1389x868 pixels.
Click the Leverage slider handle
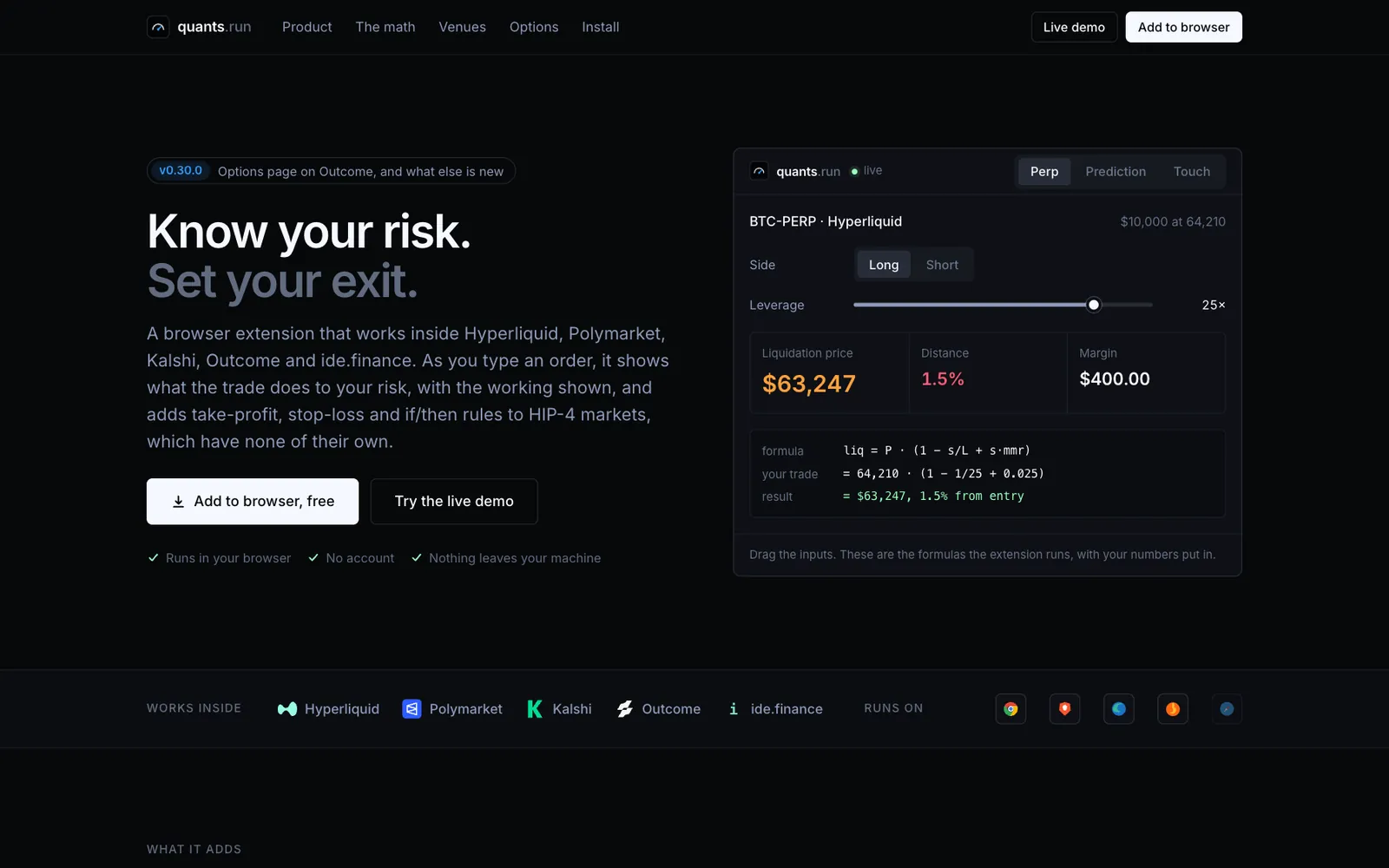[x=1094, y=305]
